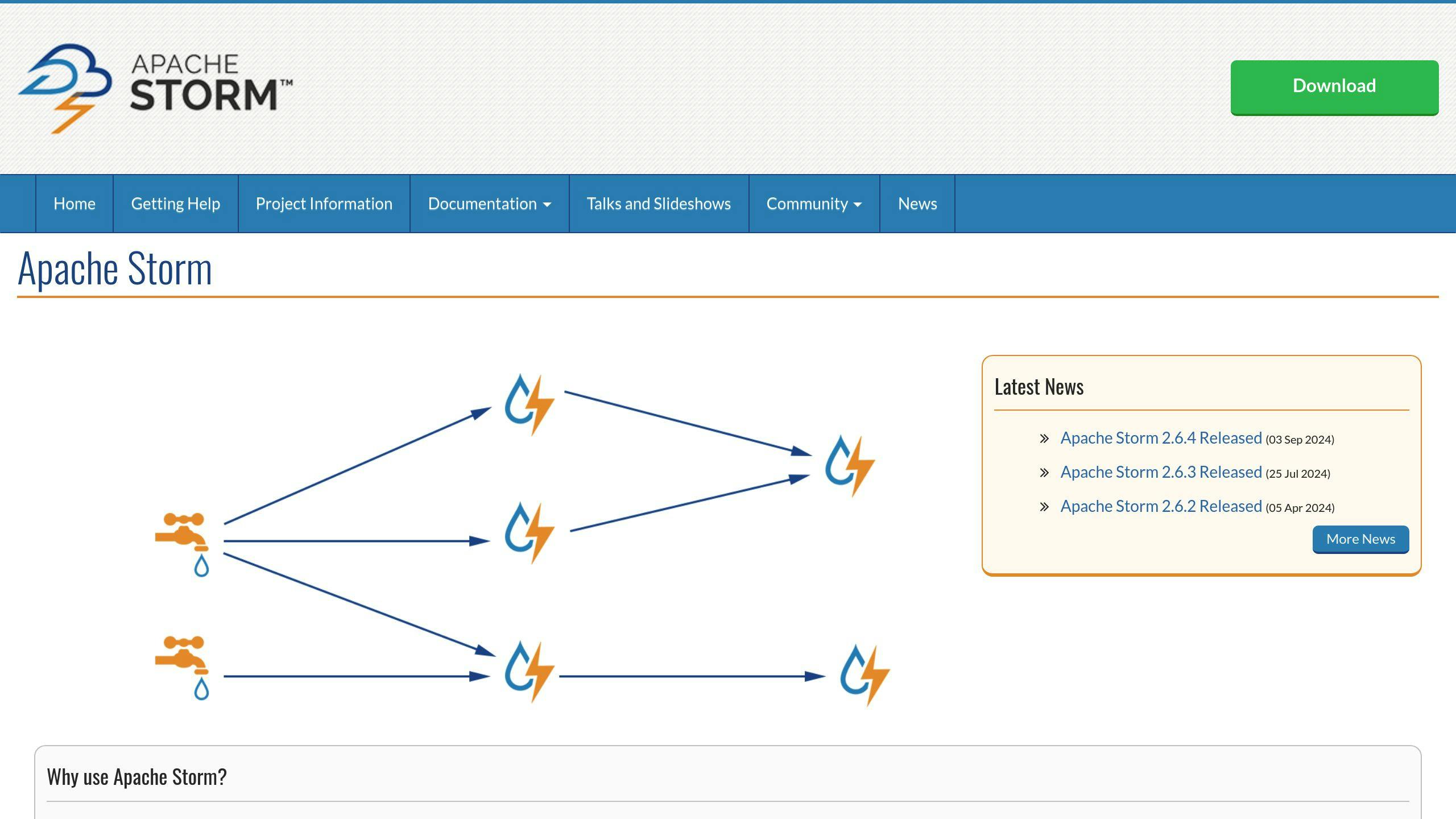1456x819 pixels.
Task: Click the date text (05 Apr 2024)
Action: [x=1300, y=508]
